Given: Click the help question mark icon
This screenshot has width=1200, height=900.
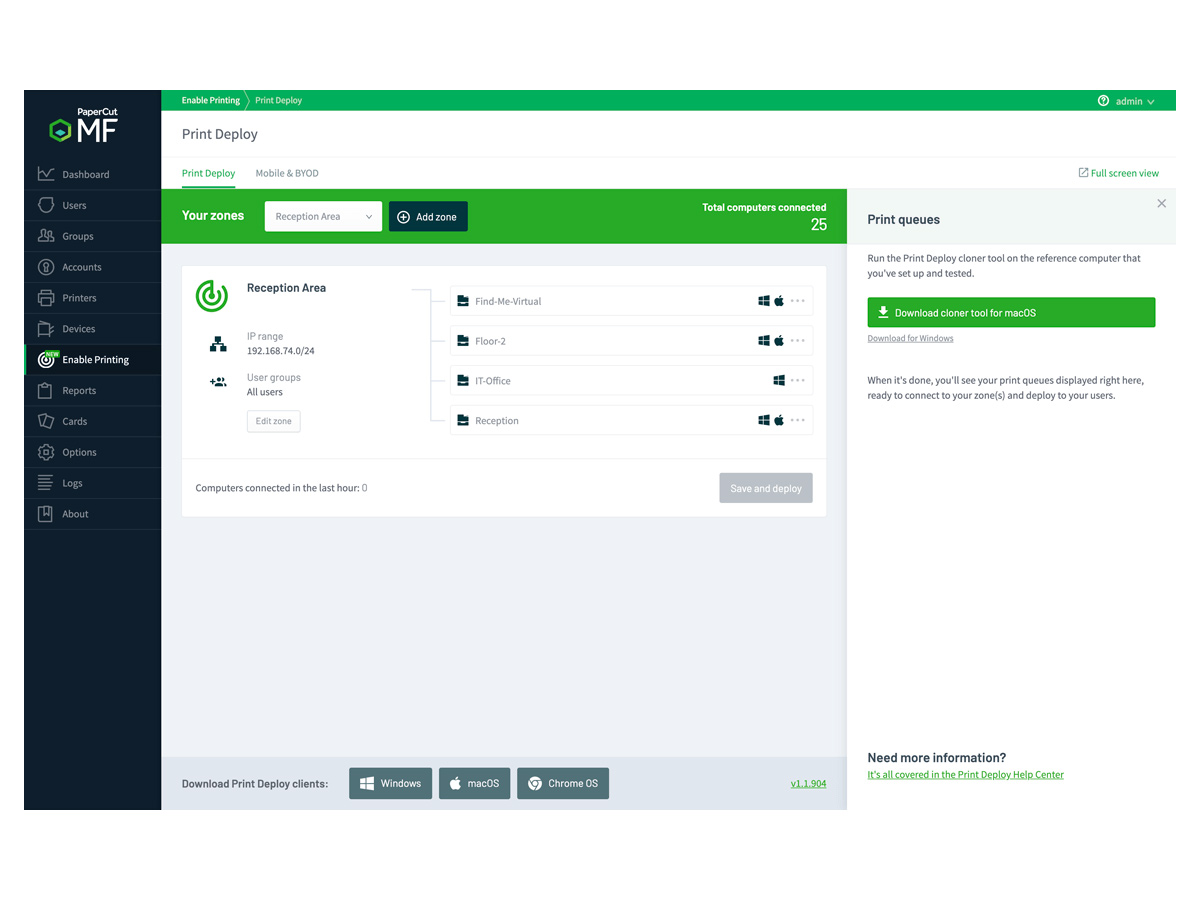Looking at the screenshot, I should (x=1103, y=101).
